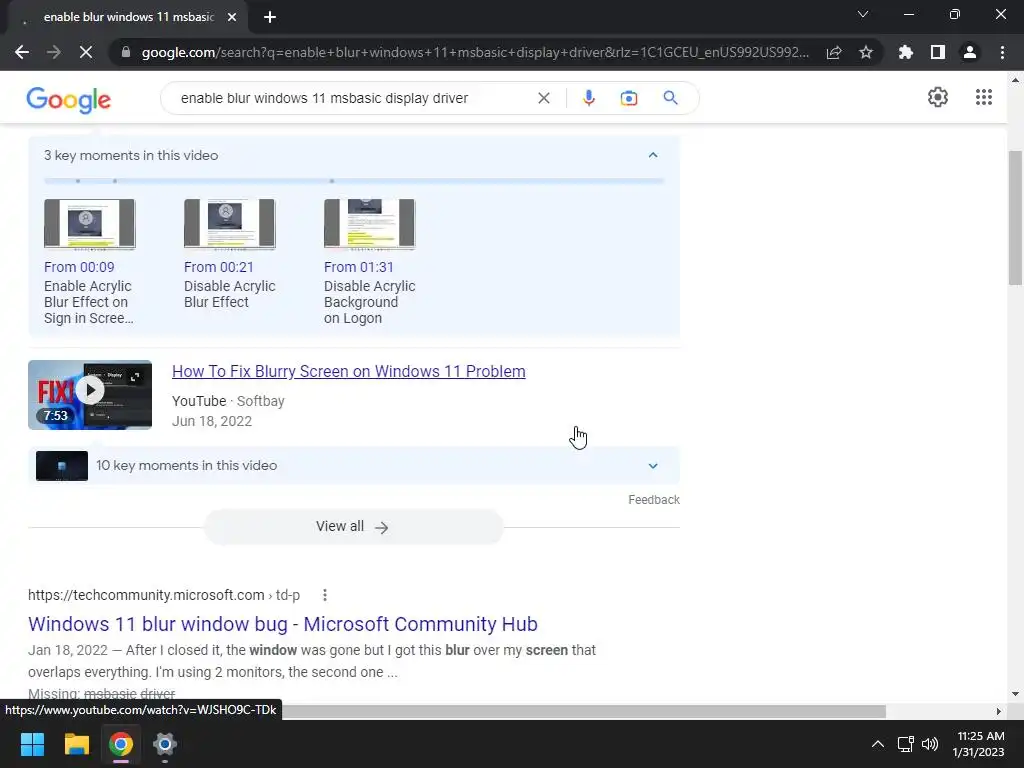The width and height of the screenshot is (1024, 768).
Task: Start voice search with the microphone
Action: point(588,98)
